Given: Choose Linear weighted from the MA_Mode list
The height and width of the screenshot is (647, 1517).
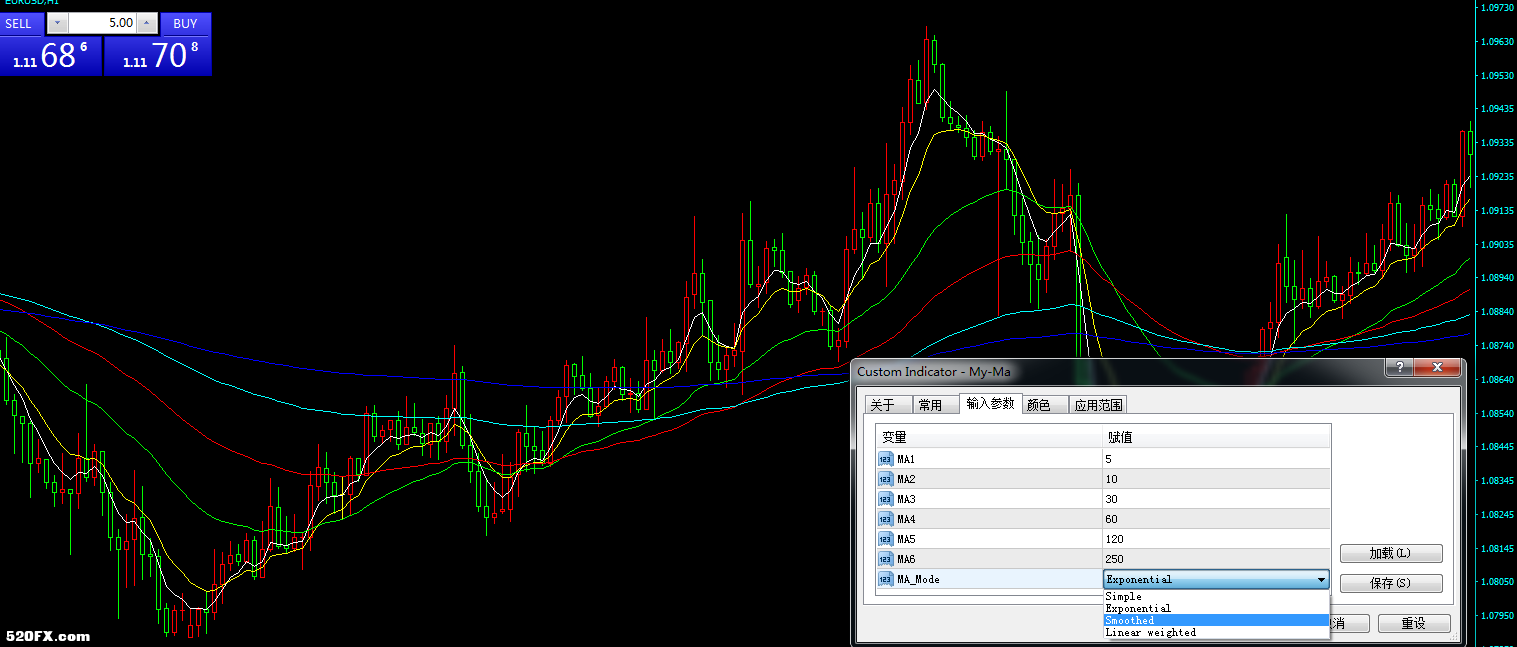Looking at the screenshot, I should pyautogui.click(x=1217, y=632).
